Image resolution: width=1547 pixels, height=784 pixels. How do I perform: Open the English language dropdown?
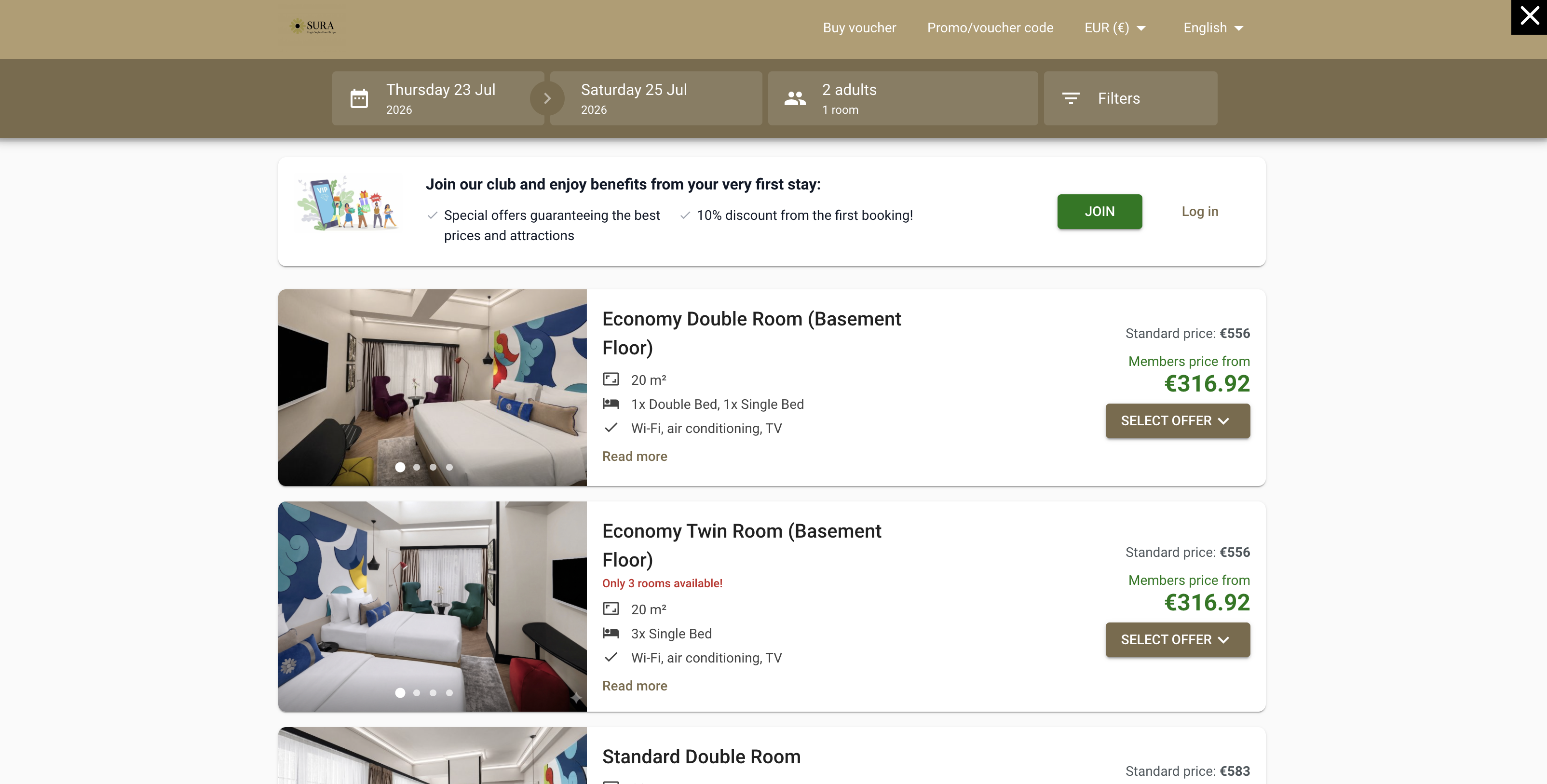[x=1213, y=27]
